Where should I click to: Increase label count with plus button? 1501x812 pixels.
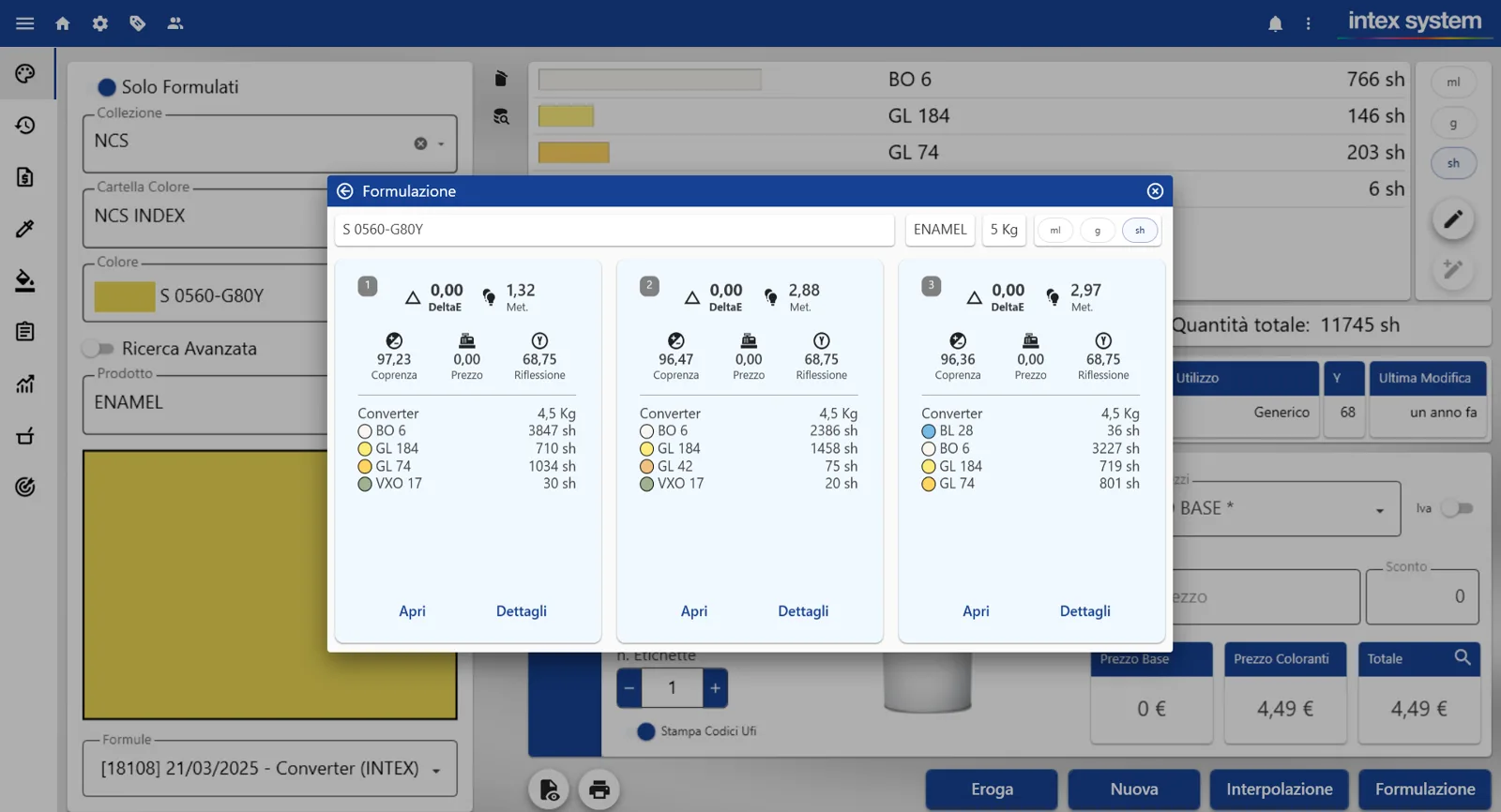pyautogui.click(x=715, y=688)
